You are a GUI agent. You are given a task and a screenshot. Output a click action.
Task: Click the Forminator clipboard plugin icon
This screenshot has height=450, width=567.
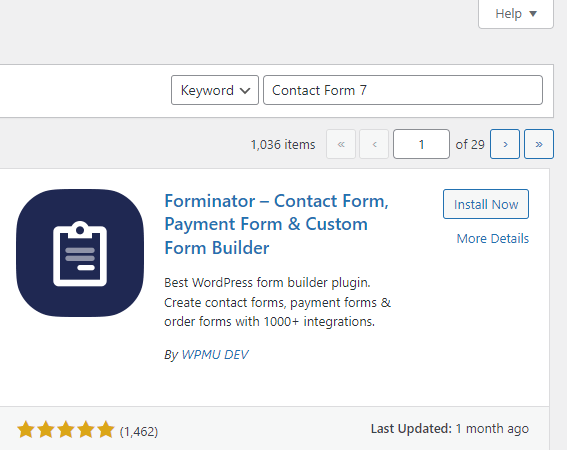(x=80, y=253)
